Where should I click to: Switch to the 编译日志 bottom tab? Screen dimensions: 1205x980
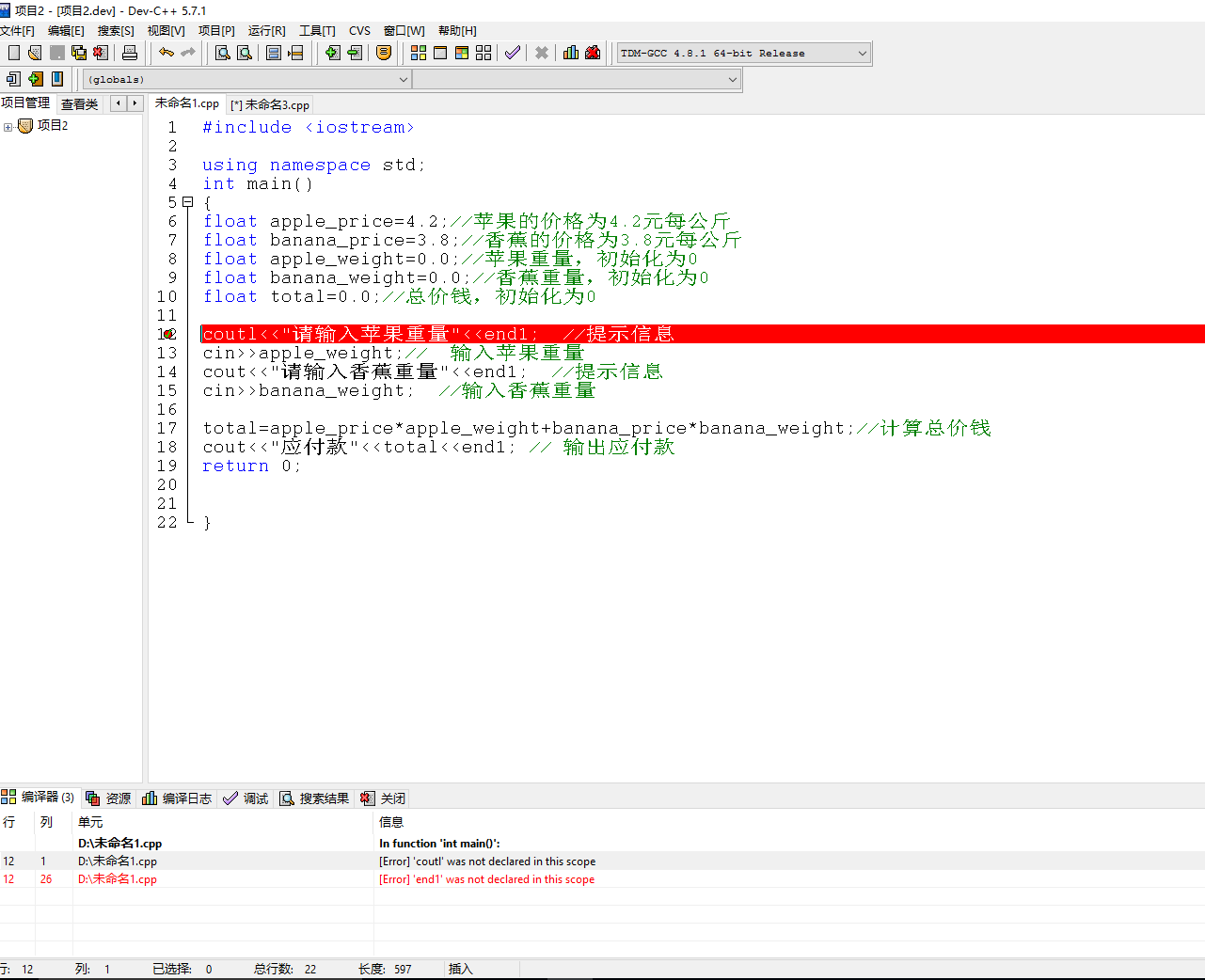(x=178, y=798)
